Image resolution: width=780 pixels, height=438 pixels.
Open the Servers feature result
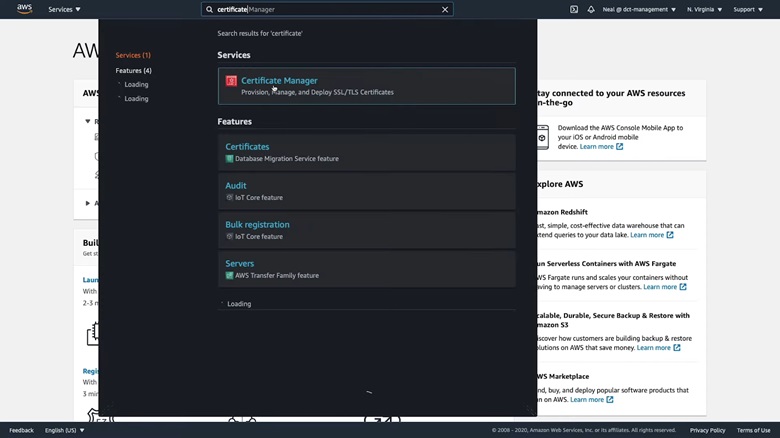pos(367,269)
